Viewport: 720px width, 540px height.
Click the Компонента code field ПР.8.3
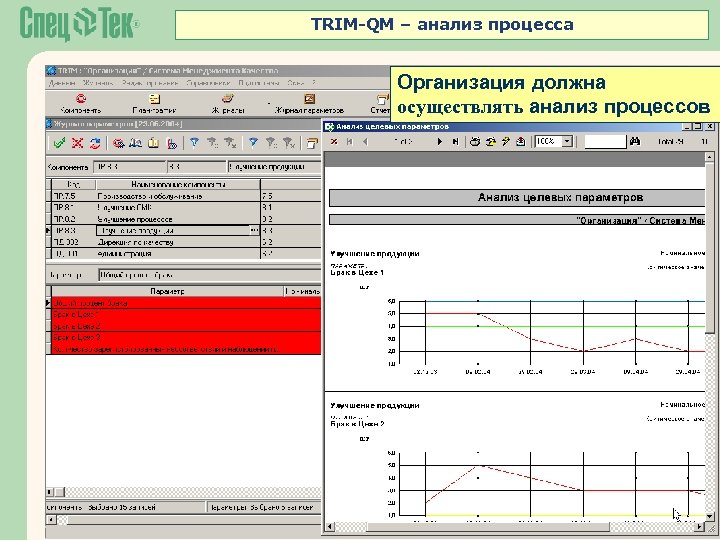tap(129, 167)
